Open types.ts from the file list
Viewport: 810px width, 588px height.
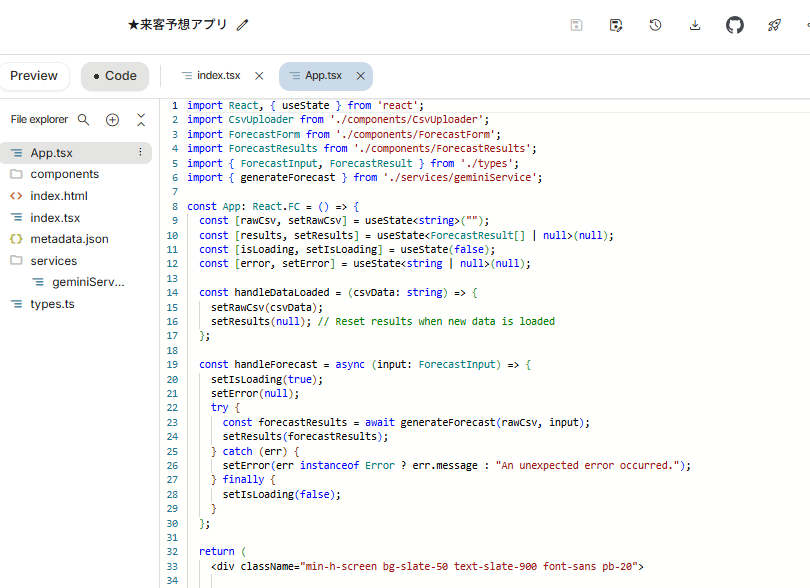(51, 304)
